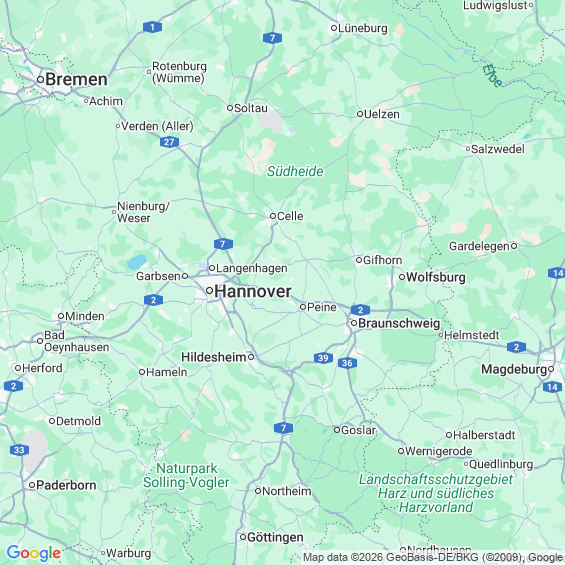Click the A39 highway shield

323,358
